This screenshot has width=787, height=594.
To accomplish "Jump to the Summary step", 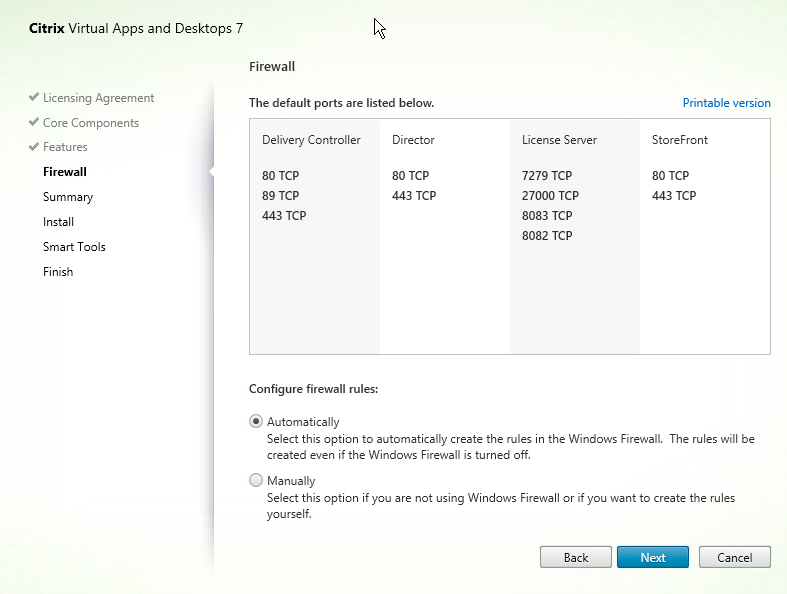I will pos(68,197).
